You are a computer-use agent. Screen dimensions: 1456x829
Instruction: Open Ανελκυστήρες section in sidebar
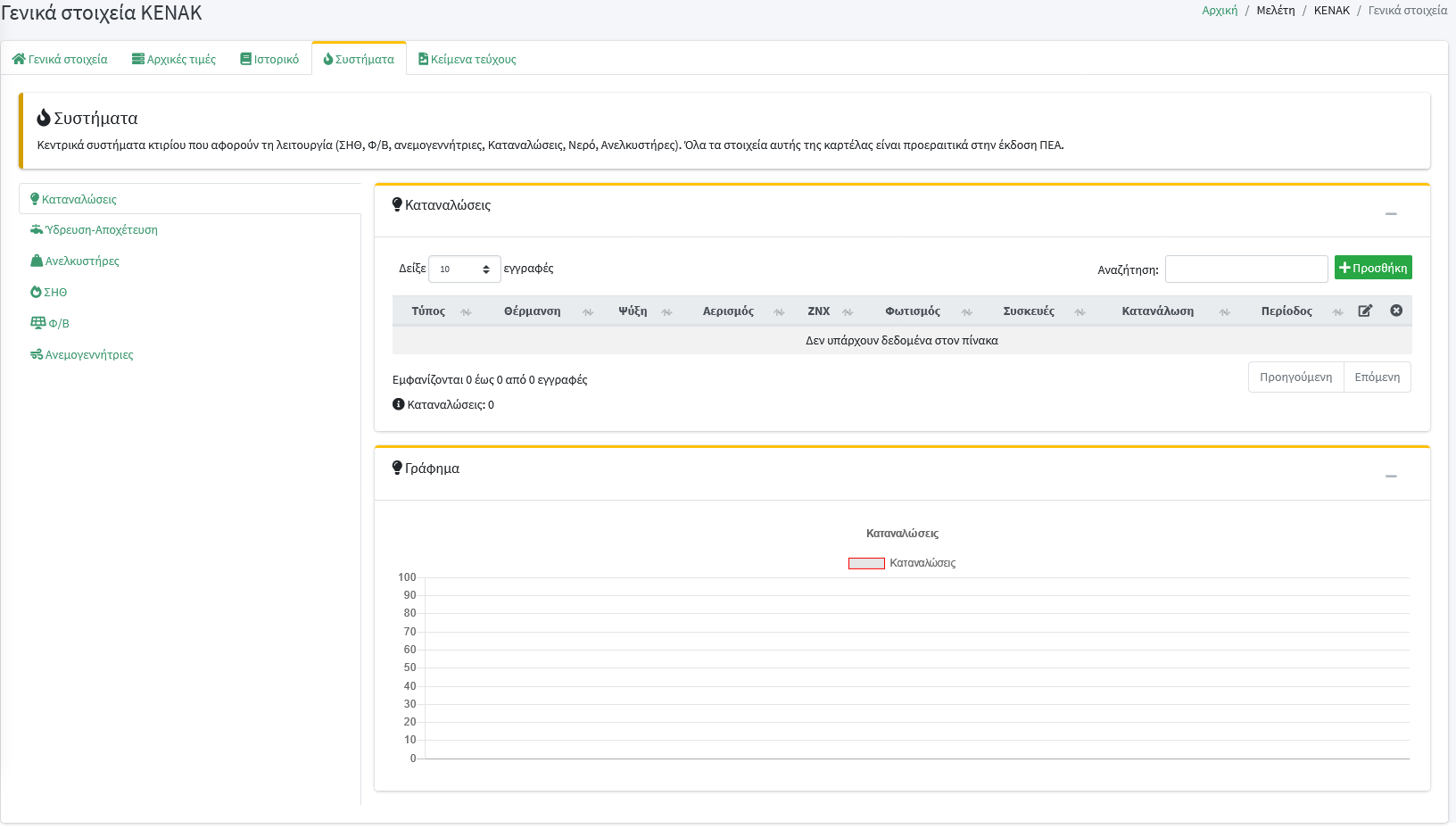tap(81, 261)
